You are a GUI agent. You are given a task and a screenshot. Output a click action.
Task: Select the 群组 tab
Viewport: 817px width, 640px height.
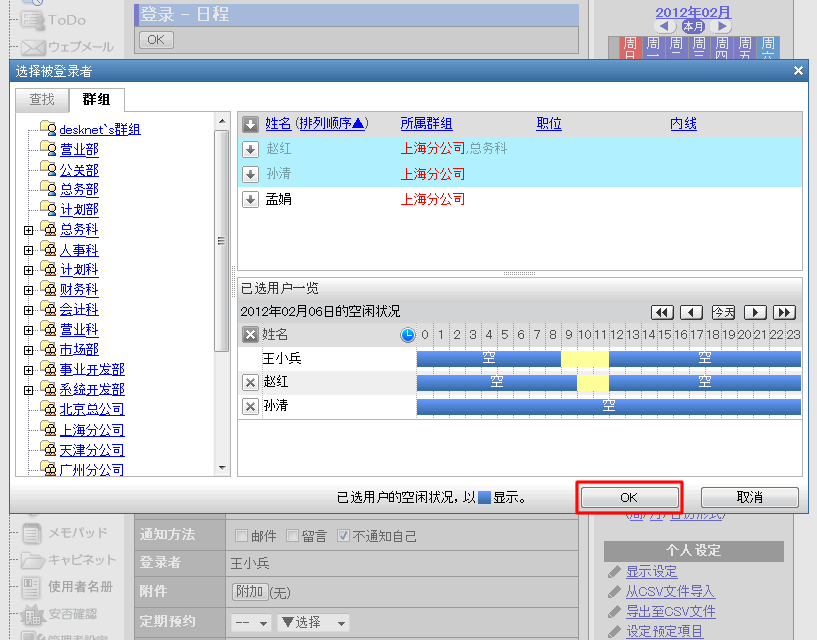[97, 99]
